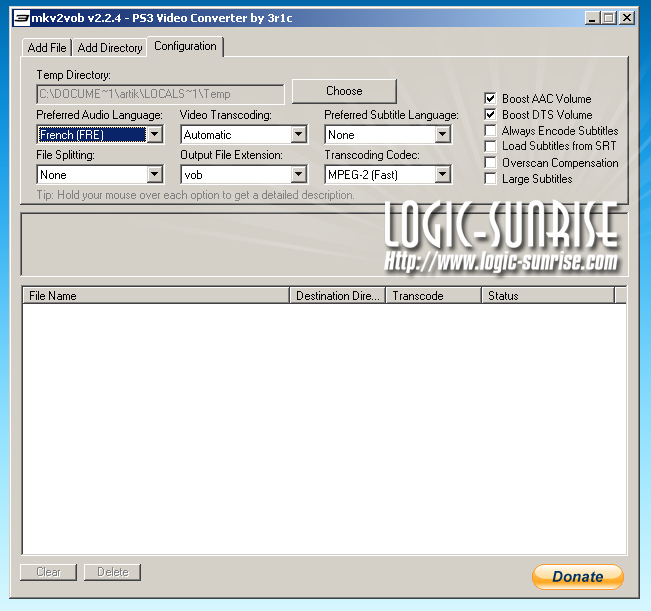This screenshot has width=651, height=611.
Task: Check Load Subtitles from SRT
Action: (490, 147)
